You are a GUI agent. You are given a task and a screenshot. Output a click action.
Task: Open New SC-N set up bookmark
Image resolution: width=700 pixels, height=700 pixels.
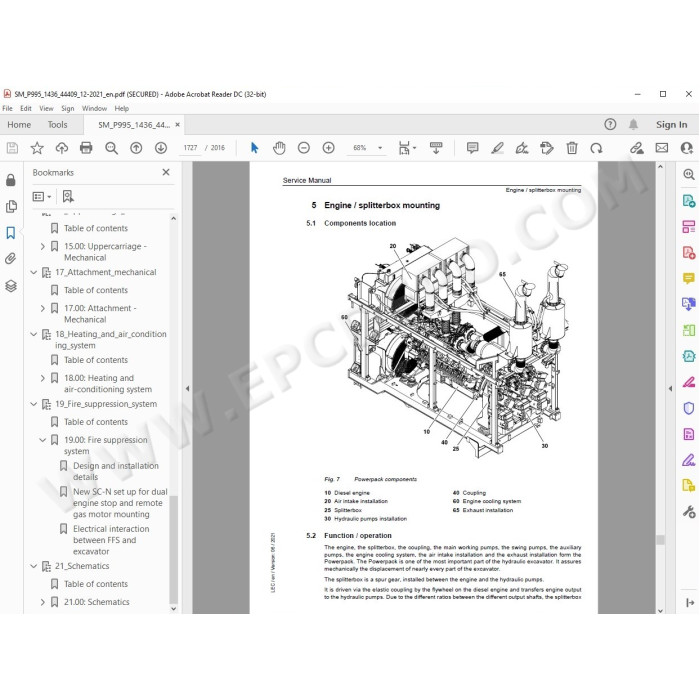[120, 503]
